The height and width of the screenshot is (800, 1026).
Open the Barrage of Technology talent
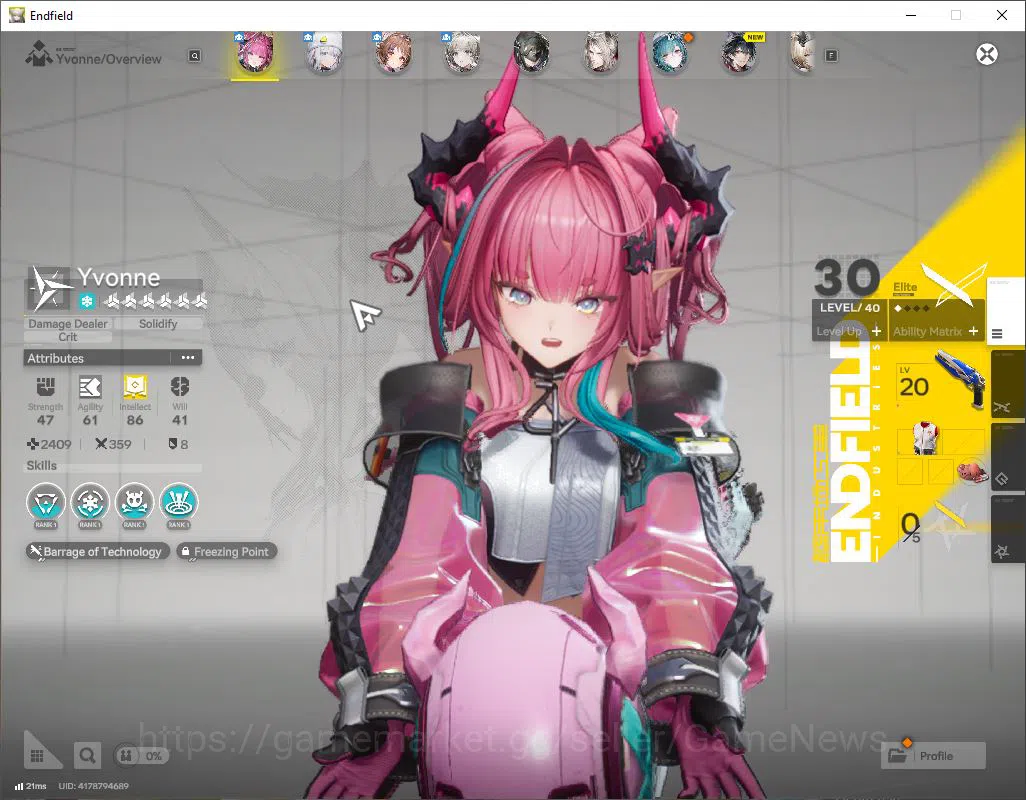(x=98, y=552)
